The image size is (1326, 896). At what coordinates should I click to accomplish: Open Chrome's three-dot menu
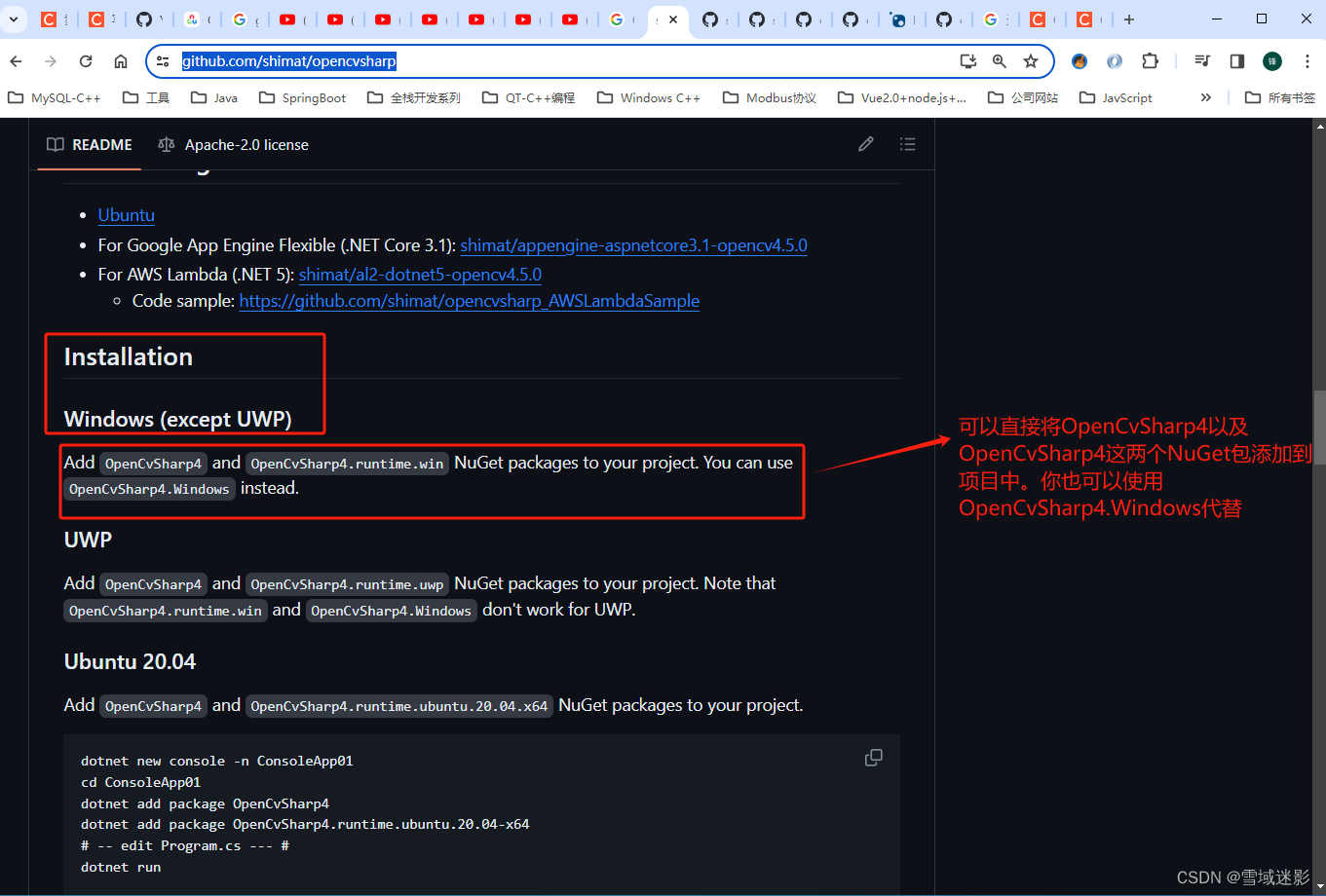(x=1307, y=61)
